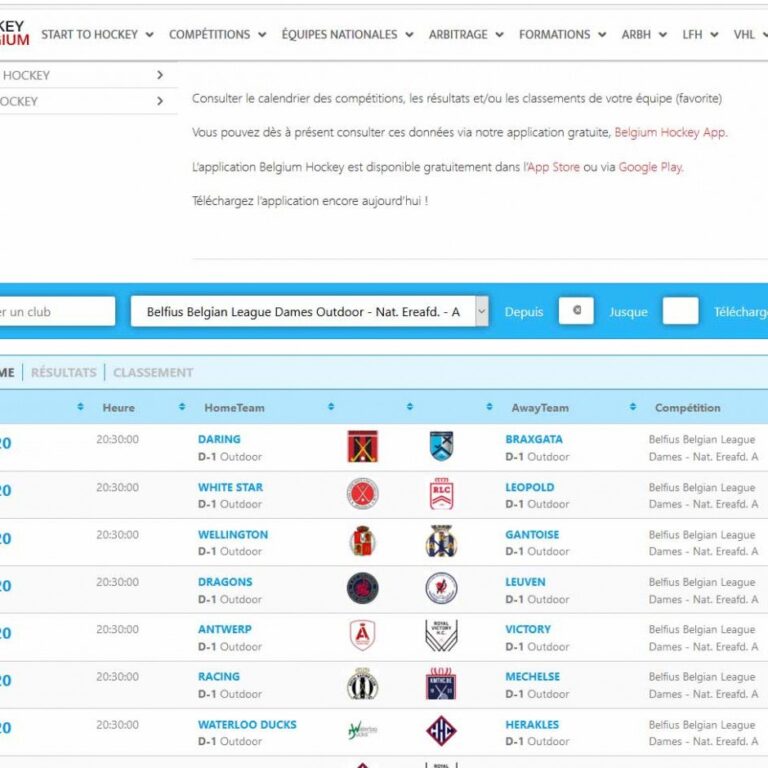The image size is (768, 768).
Task: Open the WELLINGTON team link
Action: [x=233, y=534]
